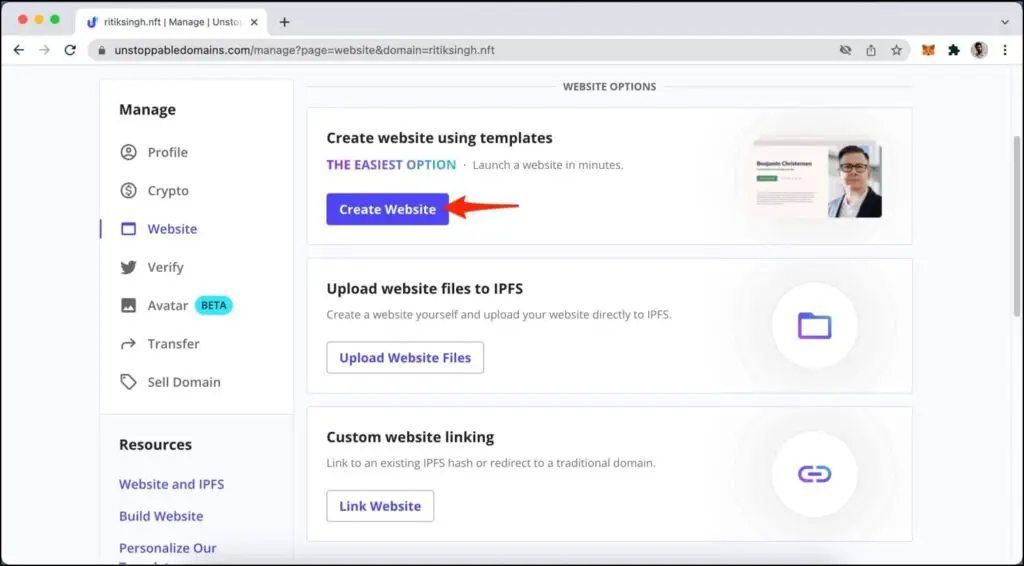Click the template preview thumbnail
The width and height of the screenshot is (1024, 566).
(x=817, y=178)
